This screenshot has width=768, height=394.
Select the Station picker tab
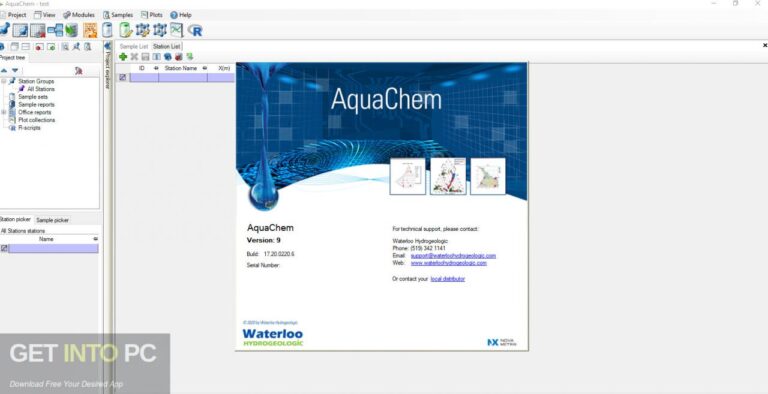click(x=15, y=220)
